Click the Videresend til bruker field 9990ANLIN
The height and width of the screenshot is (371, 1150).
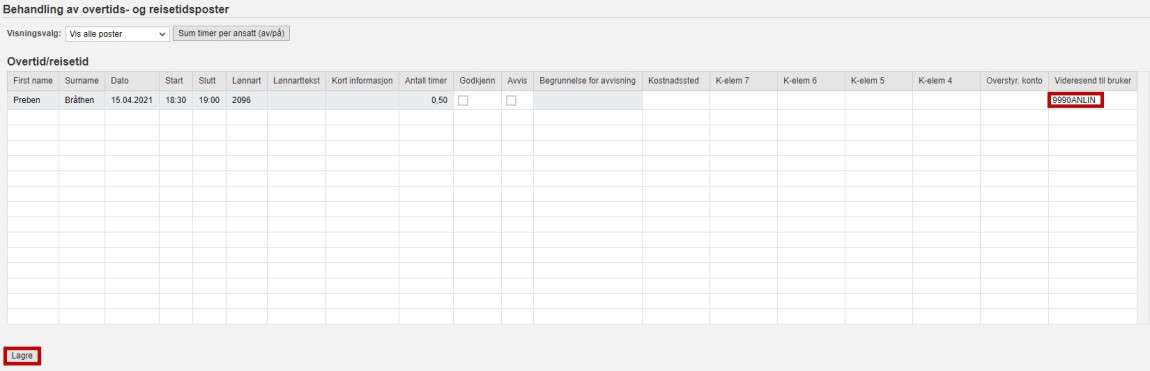pos(1076,100)
